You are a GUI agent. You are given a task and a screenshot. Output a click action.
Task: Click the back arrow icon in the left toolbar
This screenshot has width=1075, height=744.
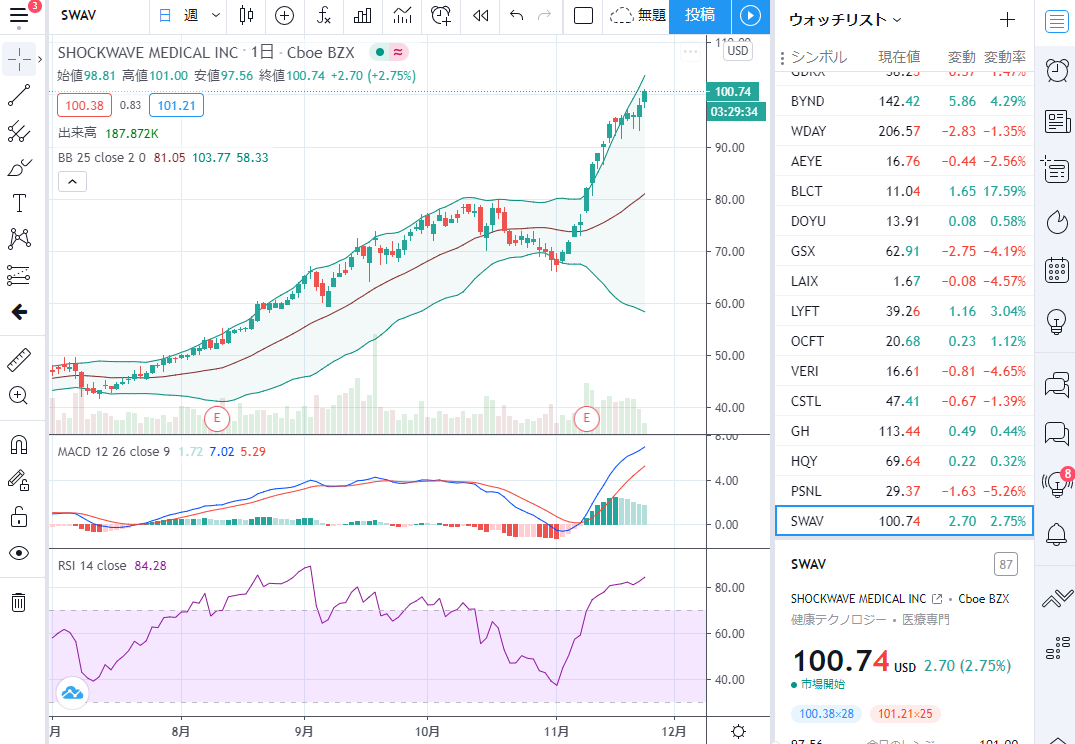[x=19, y=313]
